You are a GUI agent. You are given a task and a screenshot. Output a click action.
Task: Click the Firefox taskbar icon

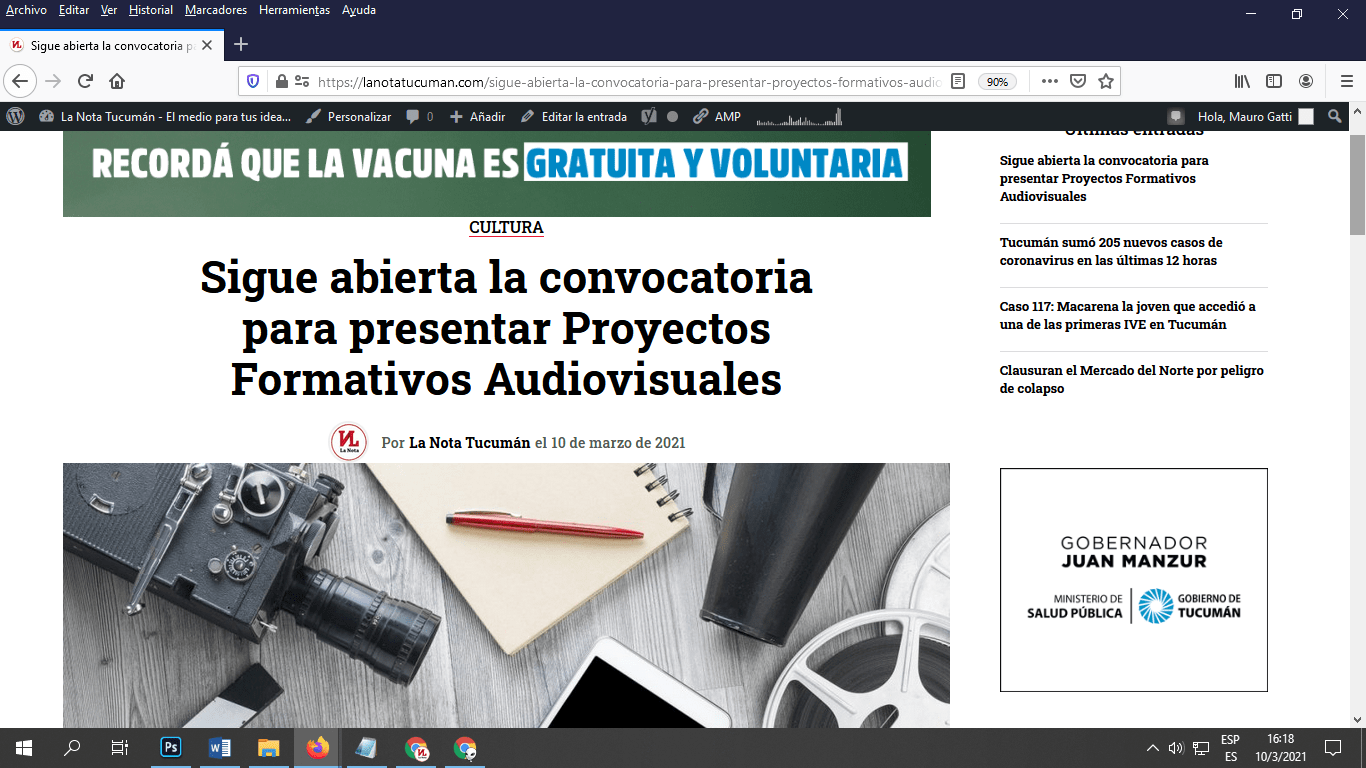pos(318,748)
